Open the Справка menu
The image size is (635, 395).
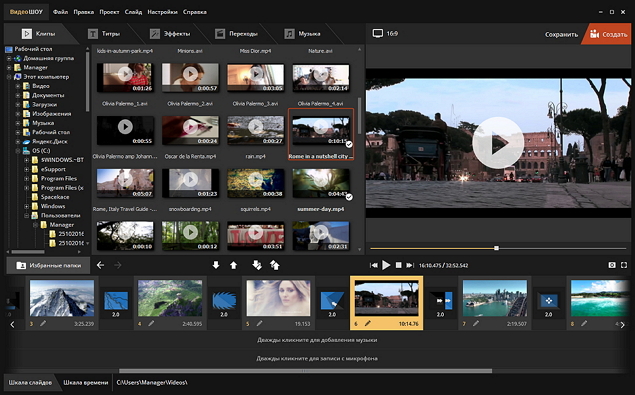(x=195, y=12)
